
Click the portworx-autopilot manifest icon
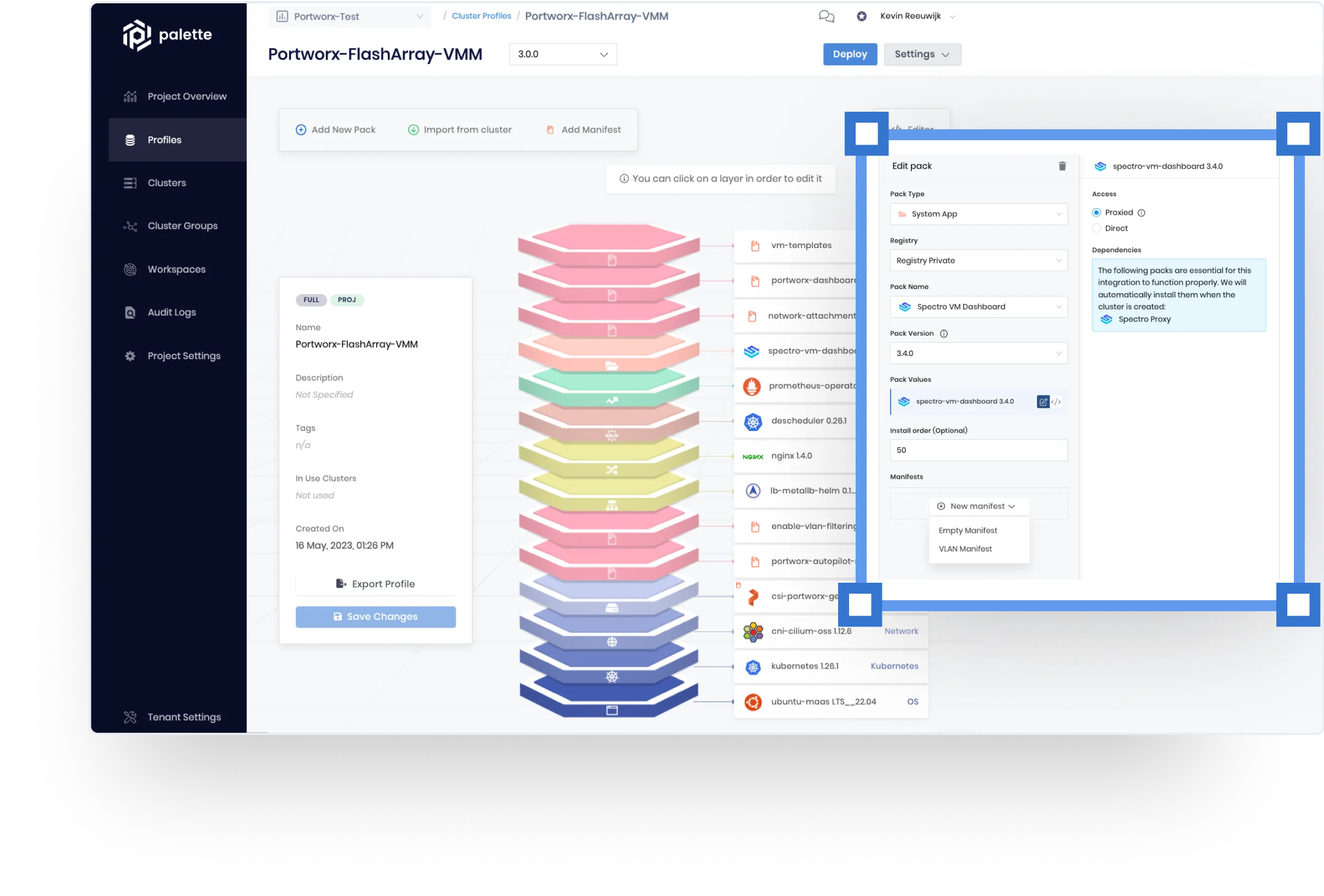tap(755, 561)
